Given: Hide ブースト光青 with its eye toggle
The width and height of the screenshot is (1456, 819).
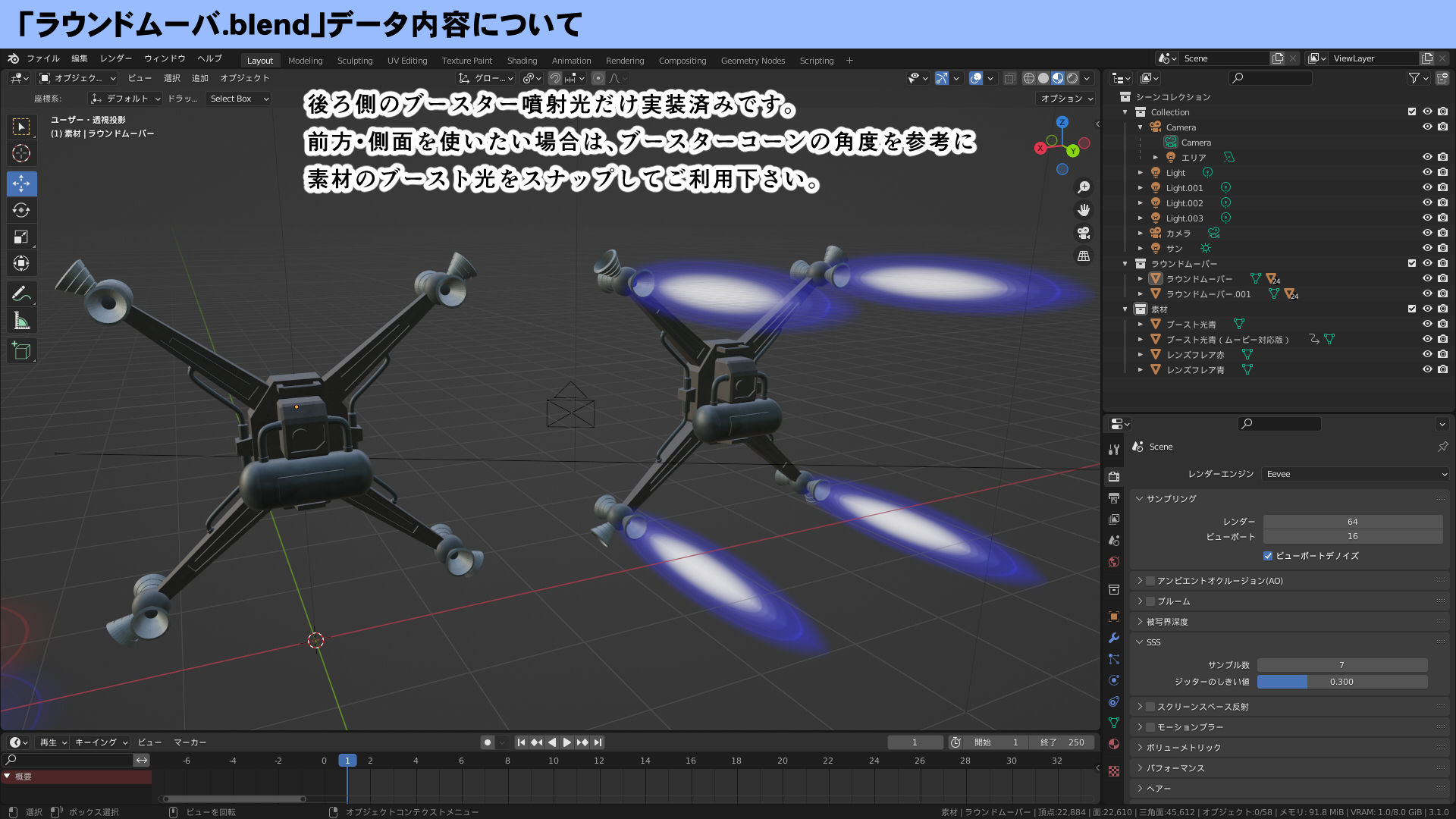Looking at the screenshot, I should 1429,324.
